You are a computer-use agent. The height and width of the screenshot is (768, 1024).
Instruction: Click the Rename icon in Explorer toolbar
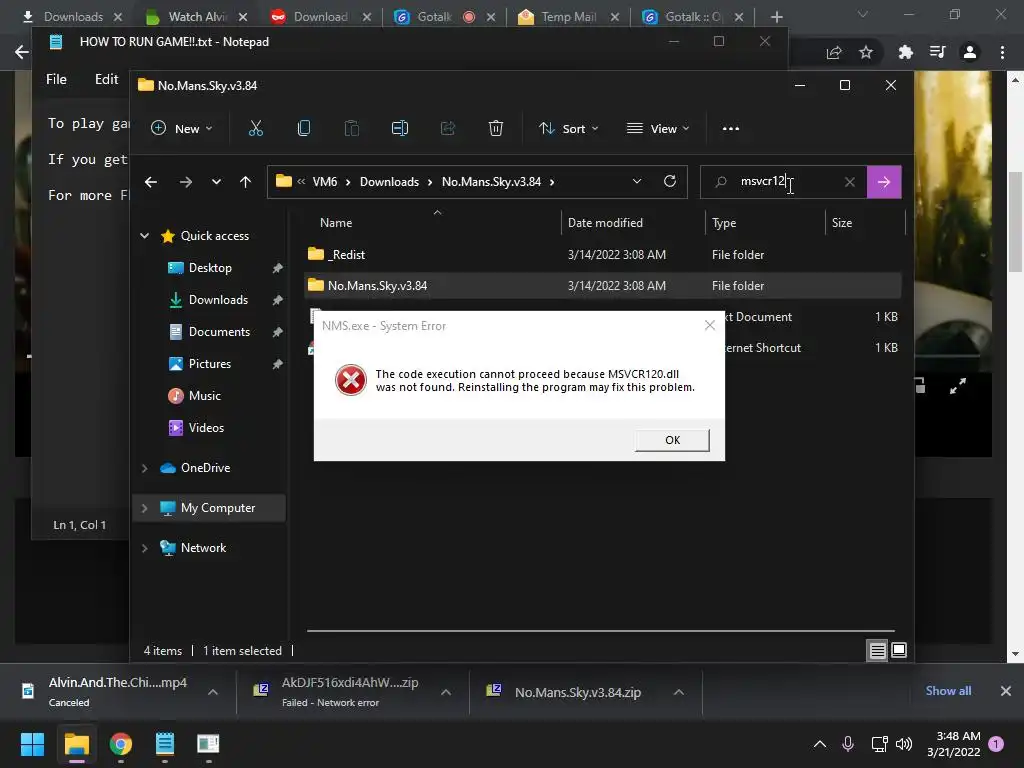400,129
